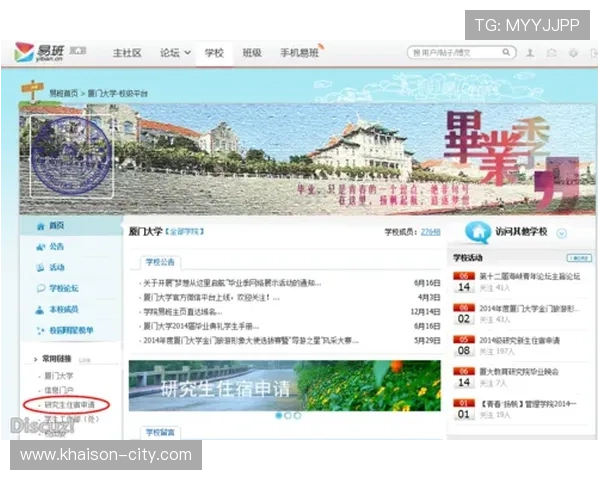Image resolution: width=600 pixels, height=480 pixels.
Task: Open activity 2014级研究新生住宿申请
Action: pyautogui.click(x=519, y=340)
